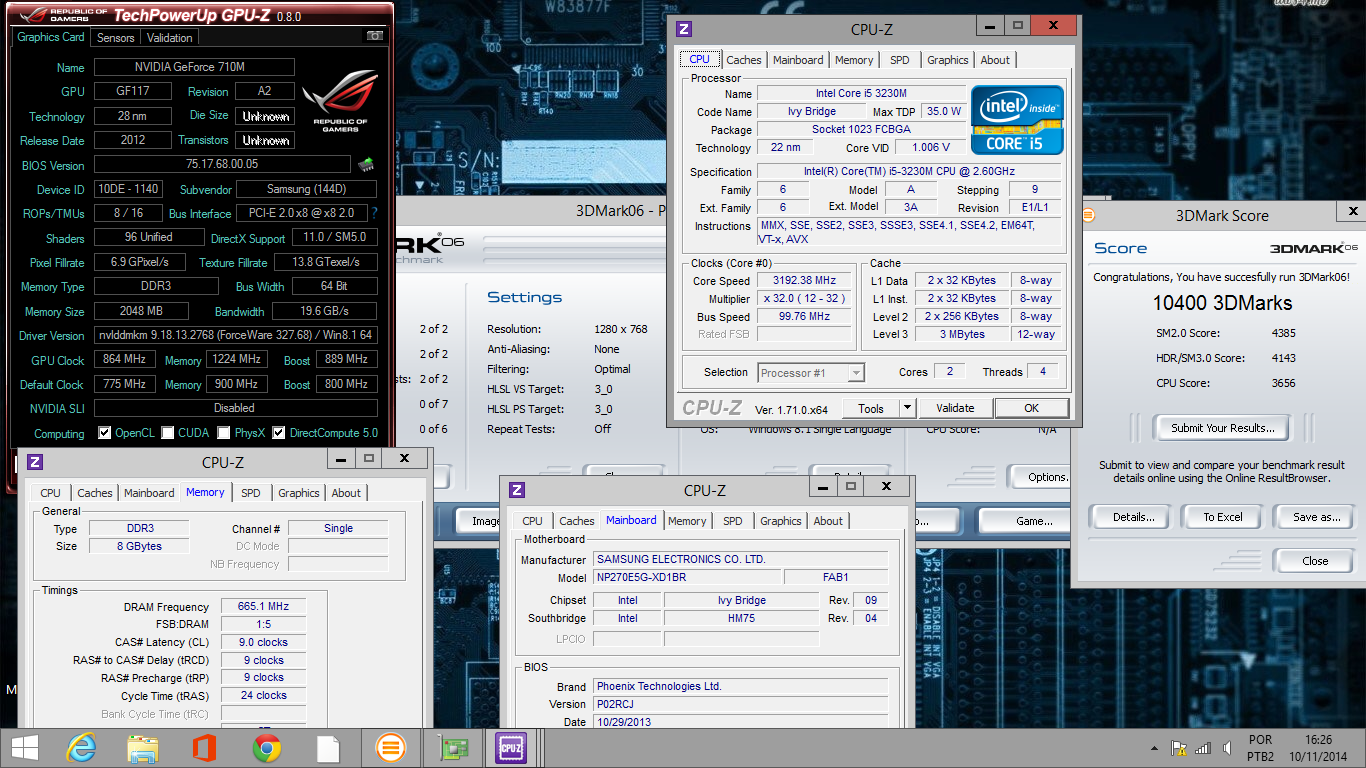Click the Bus Interface question mark in GPU-Z
Image resolution: width=1366 pixels, height=768 pixels.
[375, 213]
